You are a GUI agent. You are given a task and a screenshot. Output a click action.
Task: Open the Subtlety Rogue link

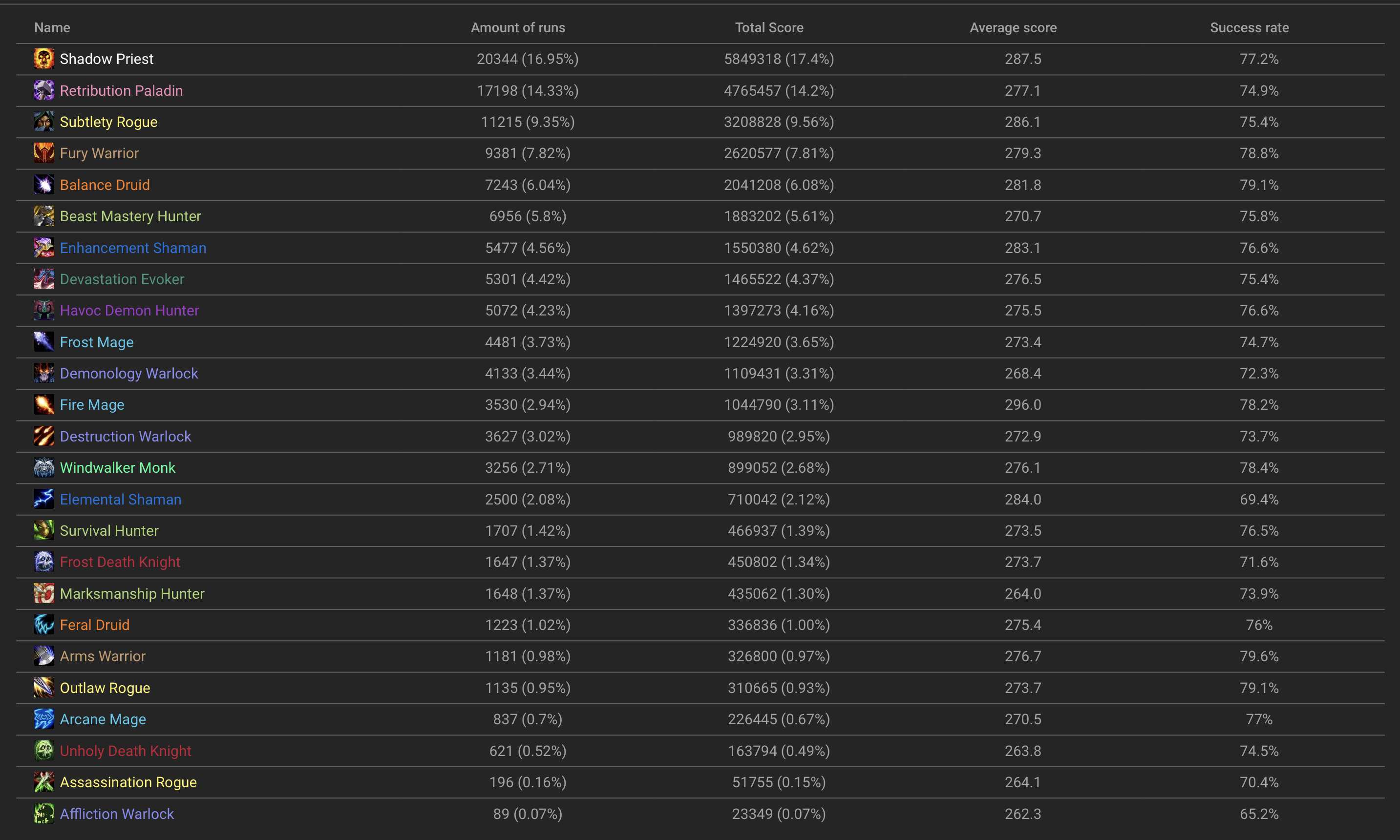click(109, 122)
